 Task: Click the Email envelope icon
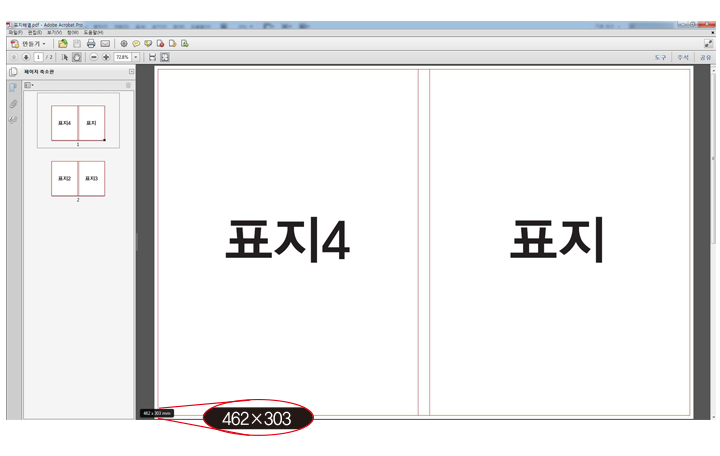click(x=105, y=44)
